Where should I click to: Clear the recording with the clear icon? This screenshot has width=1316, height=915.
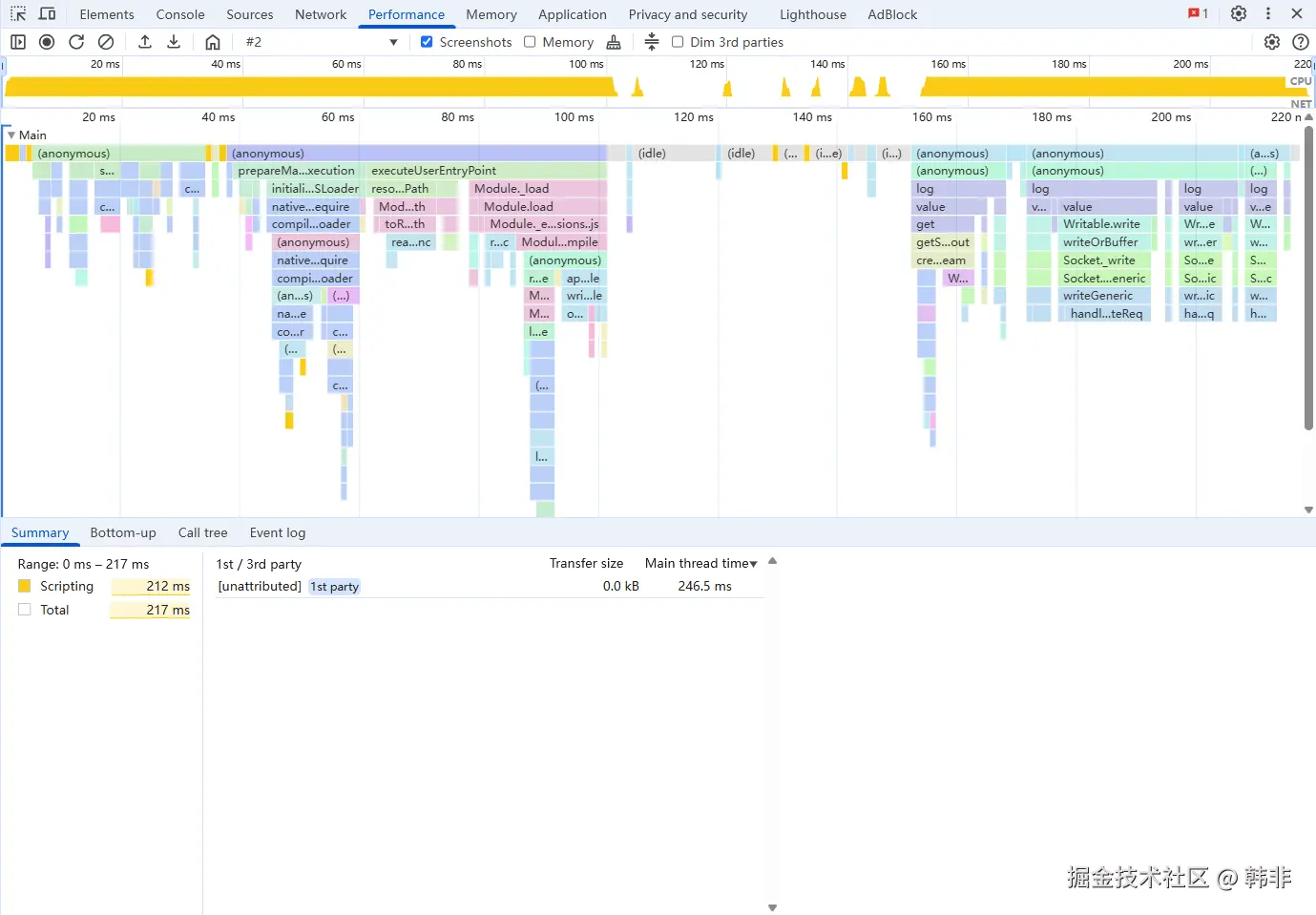[106, 42]
